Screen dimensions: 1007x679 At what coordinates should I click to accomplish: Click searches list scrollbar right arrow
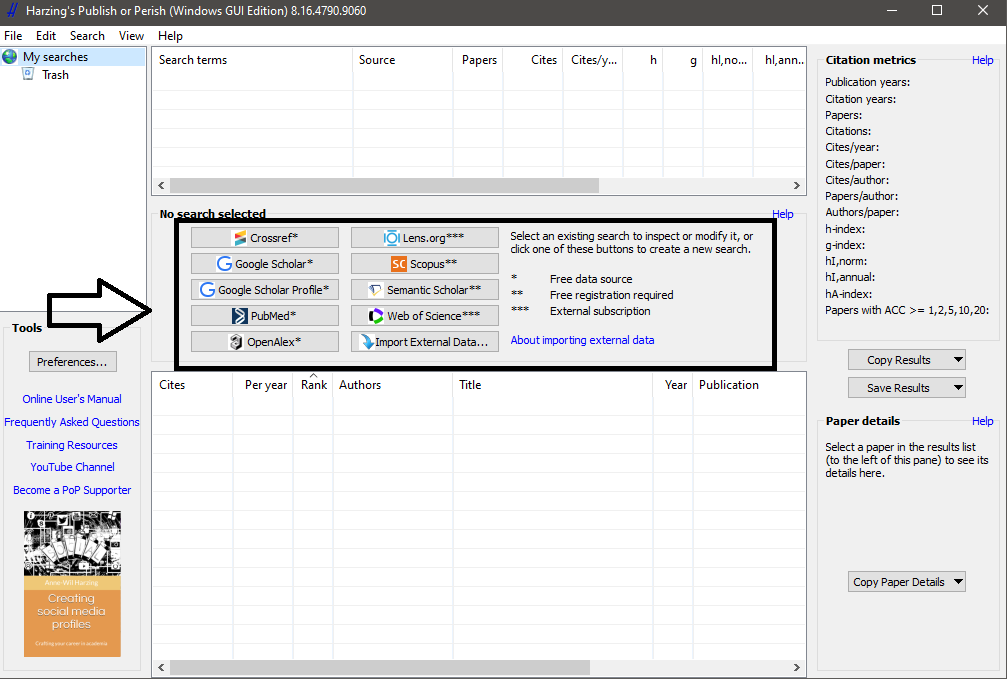(x=797, y=186)
